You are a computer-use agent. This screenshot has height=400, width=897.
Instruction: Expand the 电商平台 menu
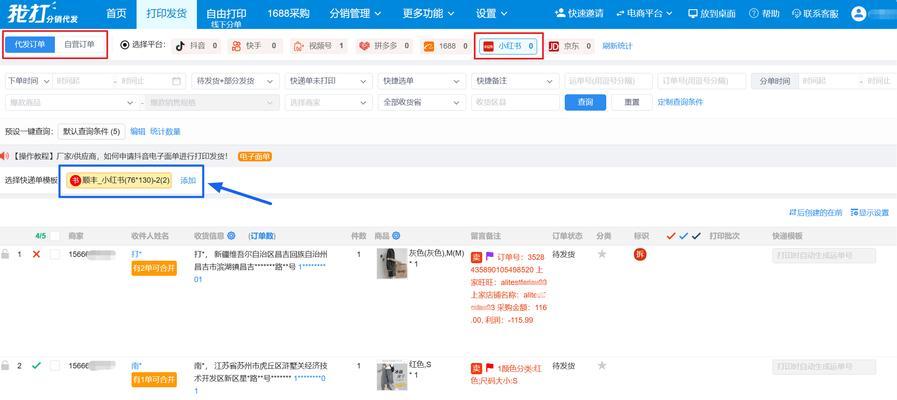point(645,14)
